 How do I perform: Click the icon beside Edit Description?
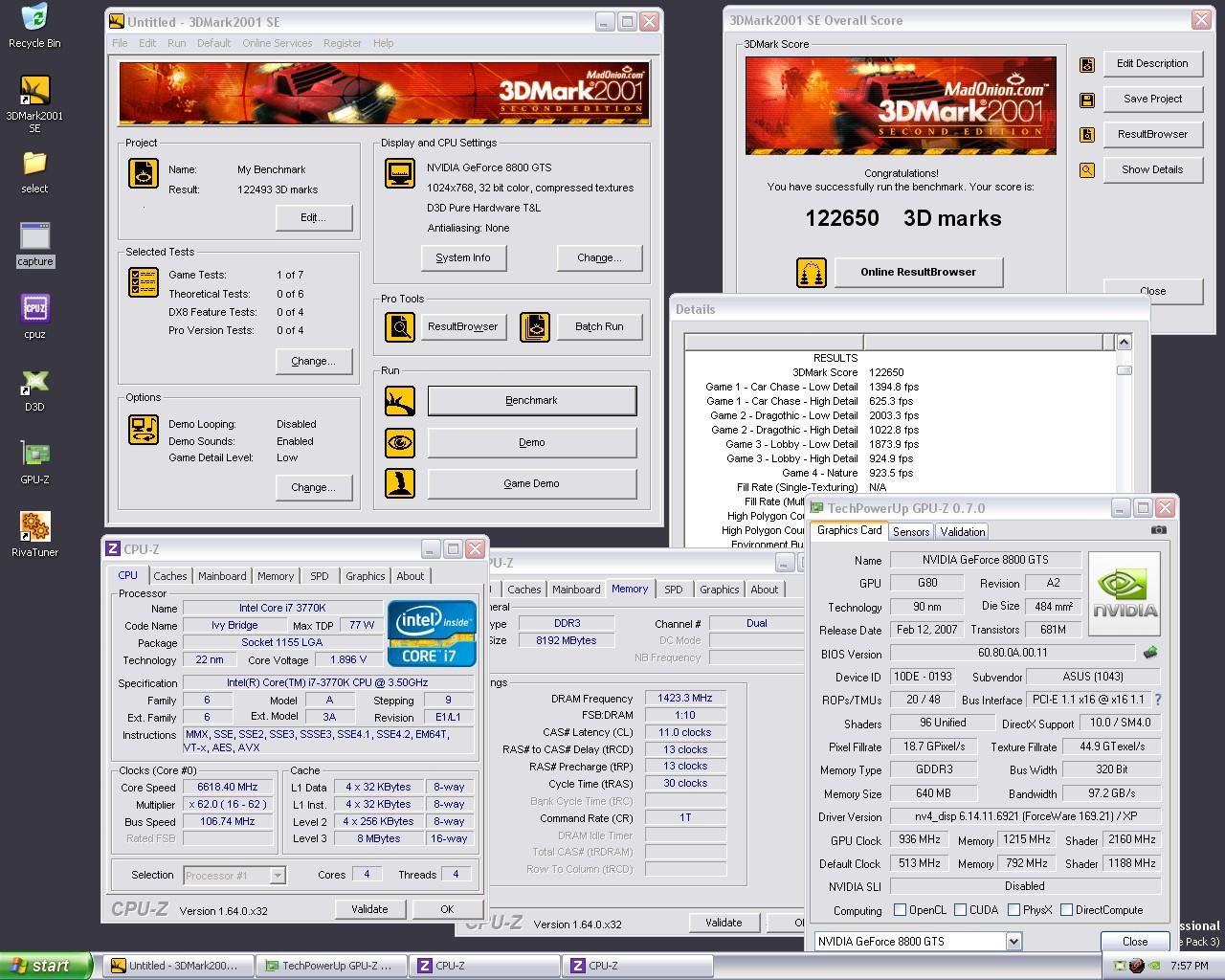click(1087, 64)
